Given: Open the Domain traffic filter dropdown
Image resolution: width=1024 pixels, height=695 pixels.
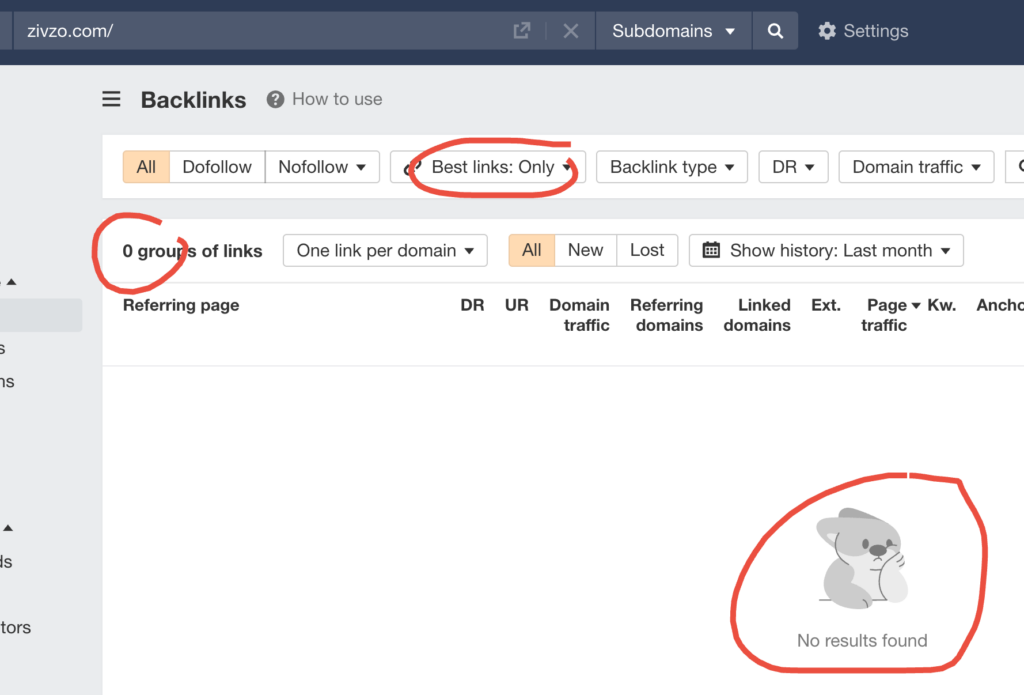Looking at the screenshot, I should point(916,167).
